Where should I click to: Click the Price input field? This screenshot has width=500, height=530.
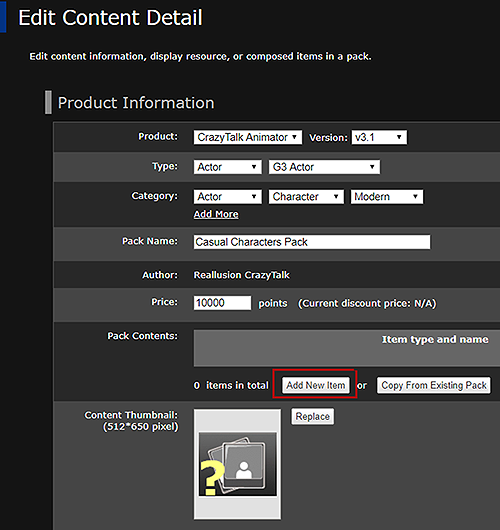[x=222, y=303]
